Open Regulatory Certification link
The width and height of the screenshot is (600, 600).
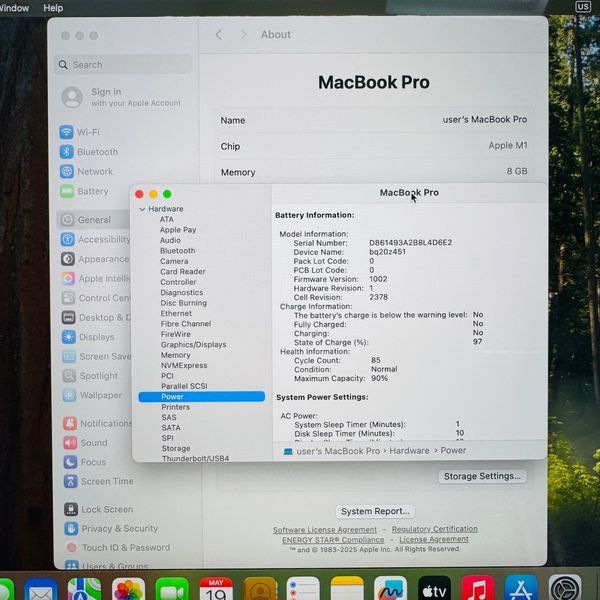tap(434, 529)
